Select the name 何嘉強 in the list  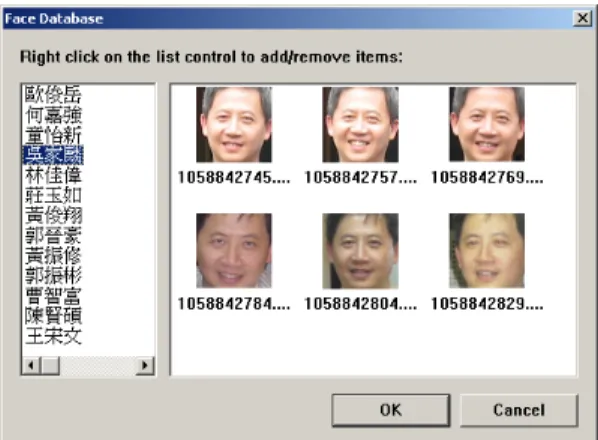coord(53,114)
